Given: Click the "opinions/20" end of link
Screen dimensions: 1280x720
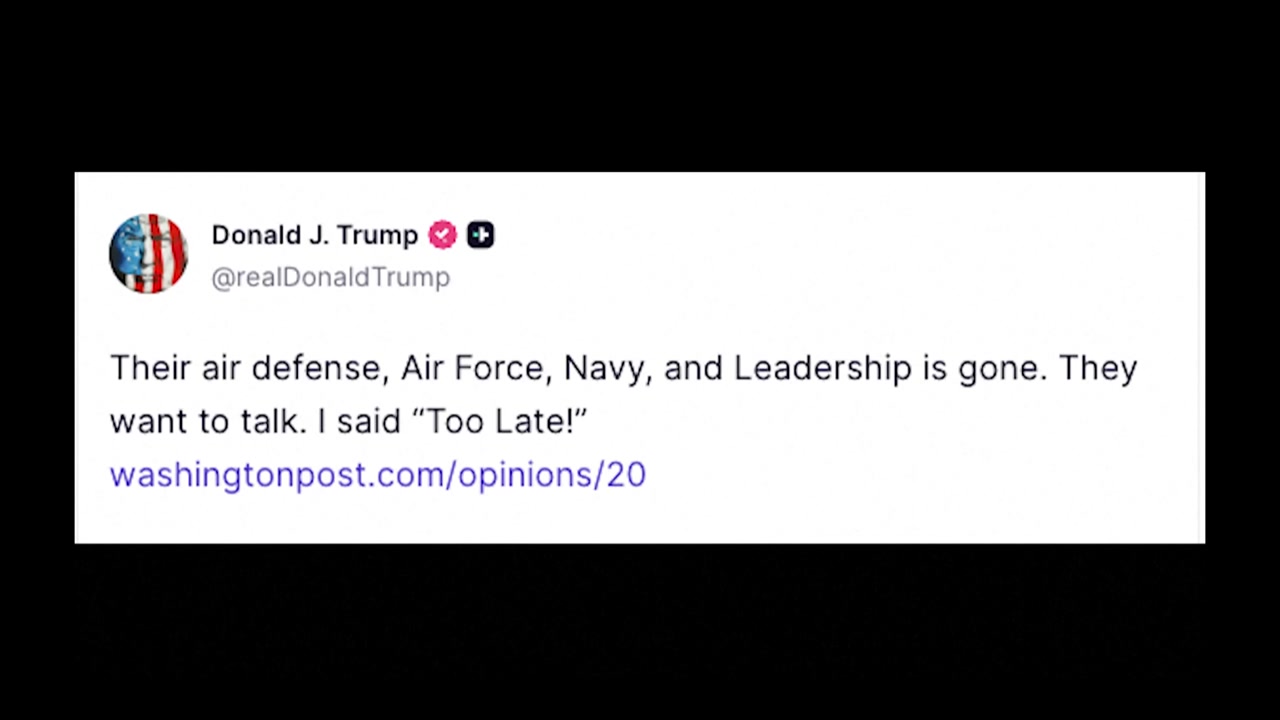Looking at the screenshot, I should [x=552, y=474].
